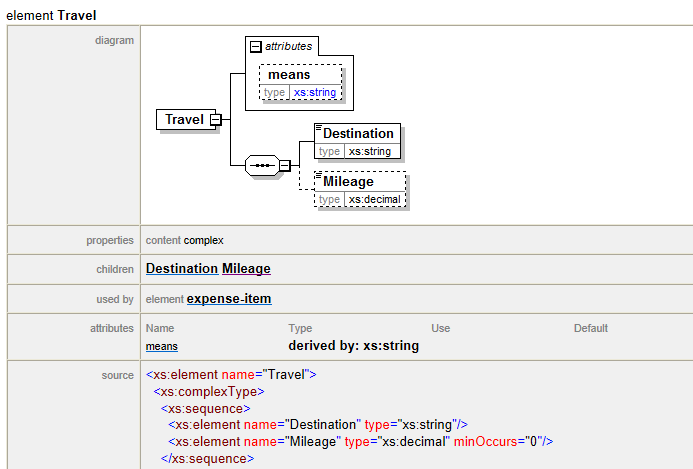The width and height of the screenshot is (693, 469).
Task: Collapse the sequence compositor minus toggle
Action: tap(284, 165)
